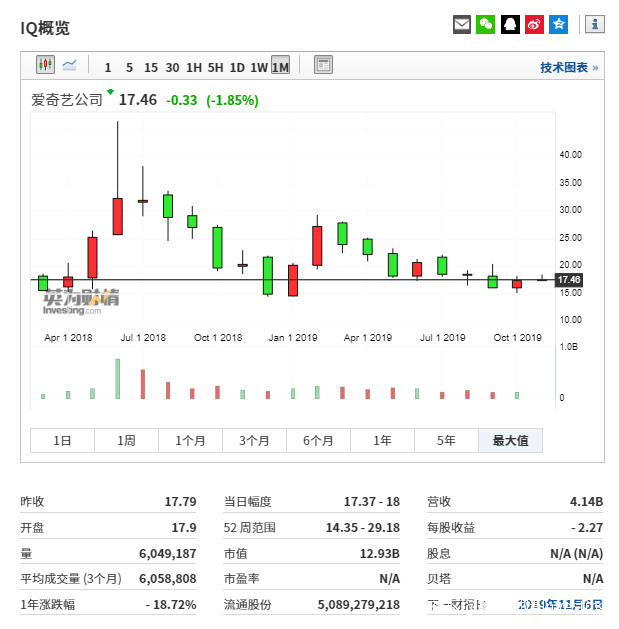619x629 pixels.
Task: Click the -0.33 price change value
Action: (x=182, y=100)
